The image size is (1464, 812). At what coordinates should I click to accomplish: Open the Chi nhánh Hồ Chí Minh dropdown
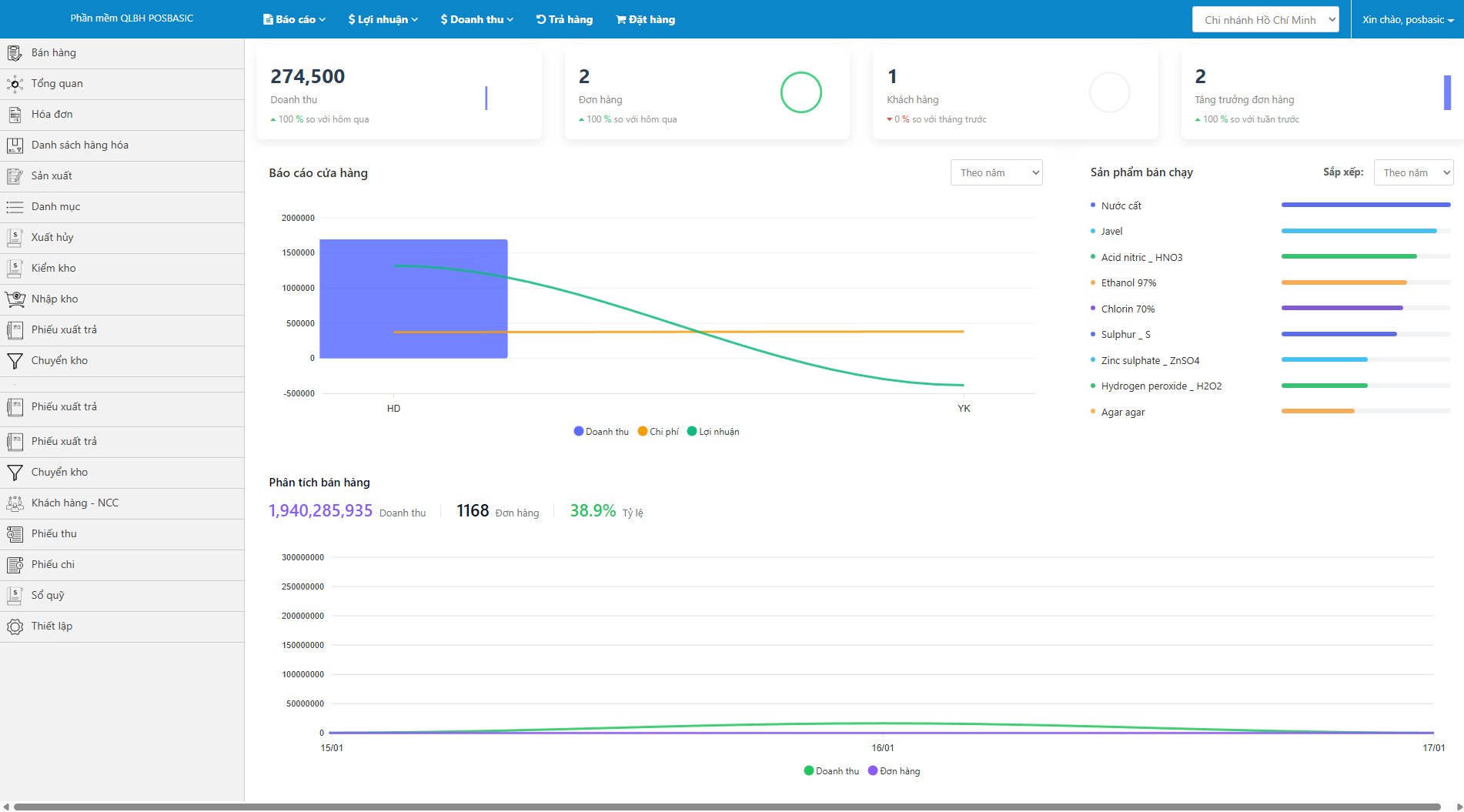point(1265,20)
